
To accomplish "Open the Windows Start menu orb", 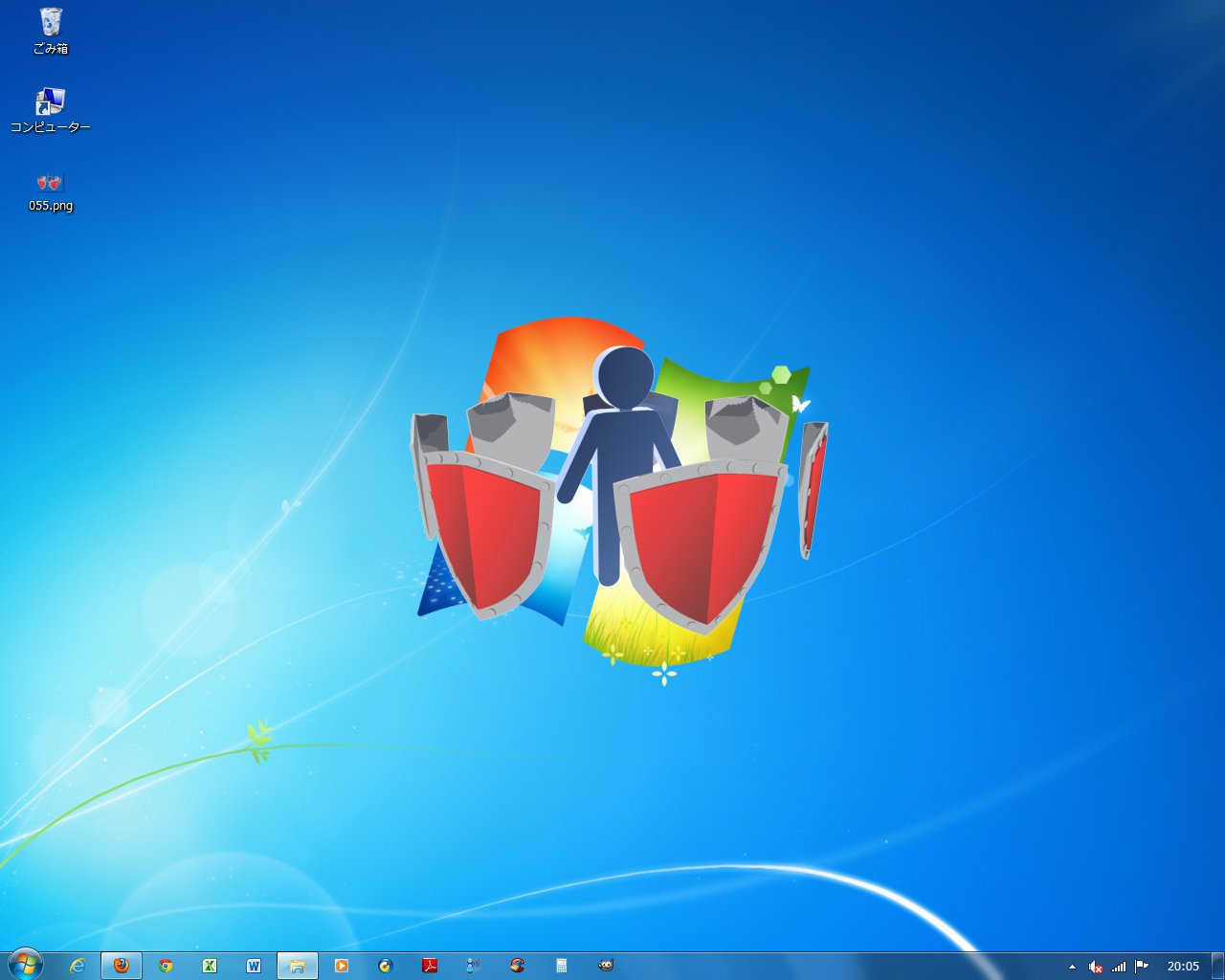I will [x=26, y=965].
